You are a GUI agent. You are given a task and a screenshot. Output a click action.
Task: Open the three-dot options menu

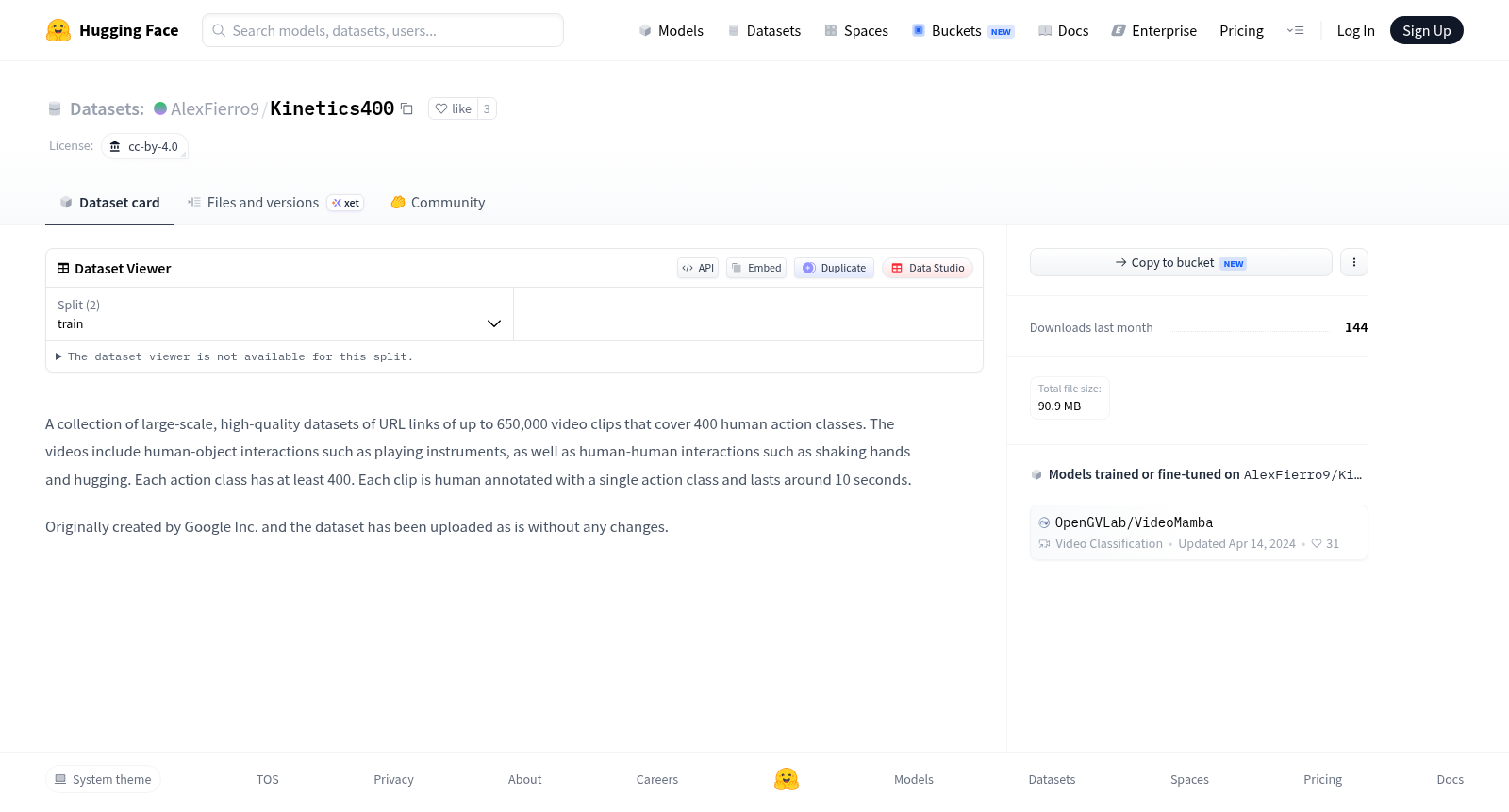[x=1354, y=262]
